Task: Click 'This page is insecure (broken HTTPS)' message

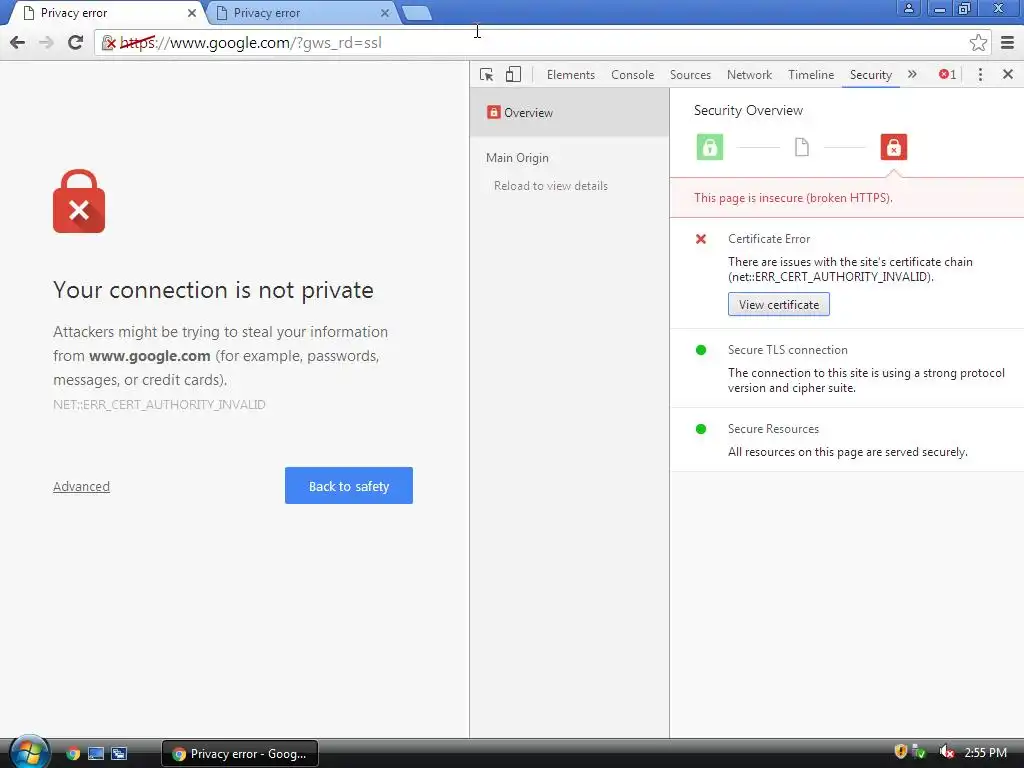Action: (x=793, y=198)
